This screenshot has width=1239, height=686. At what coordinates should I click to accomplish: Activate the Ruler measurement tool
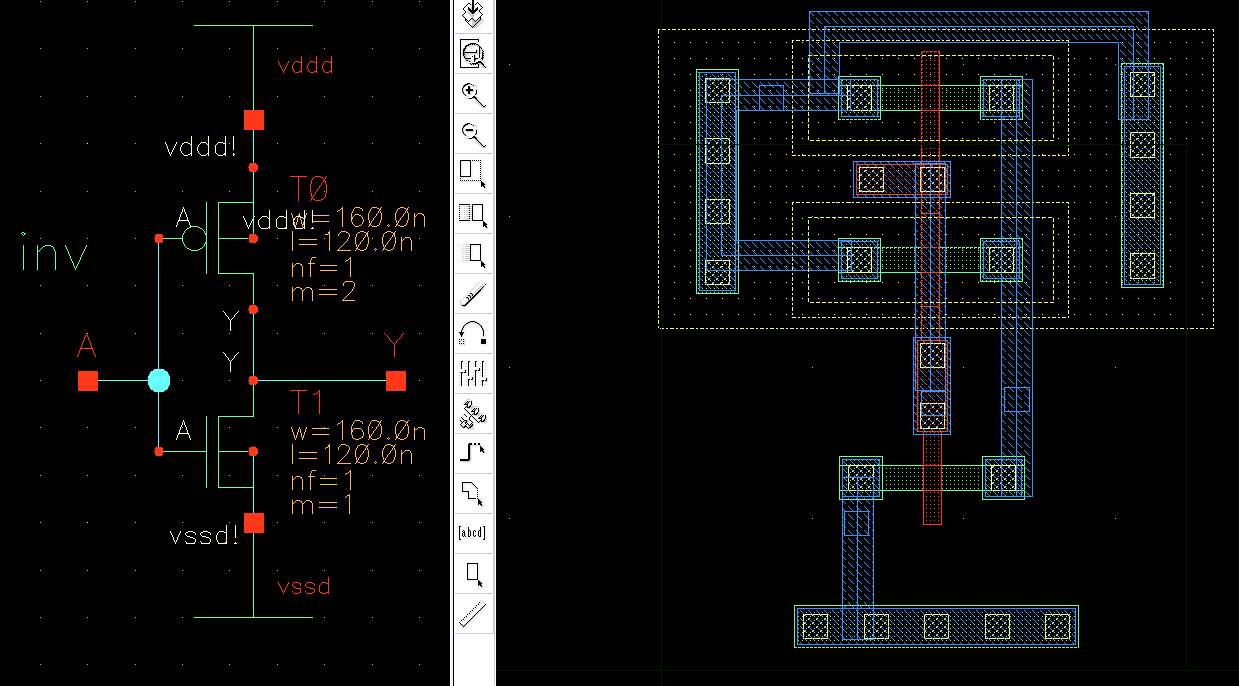[474, 613]
